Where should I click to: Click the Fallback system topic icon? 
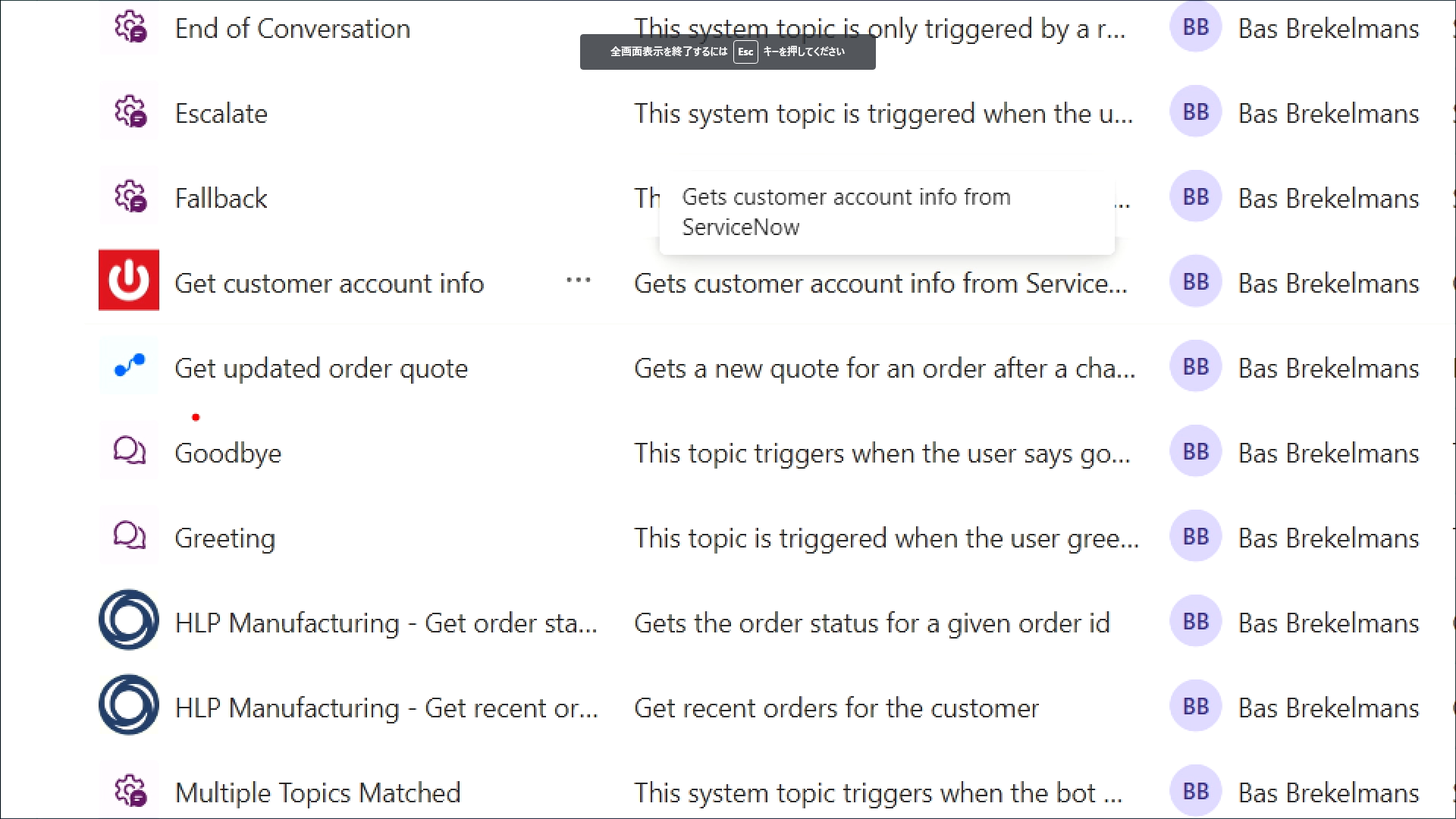coord(130,197)
